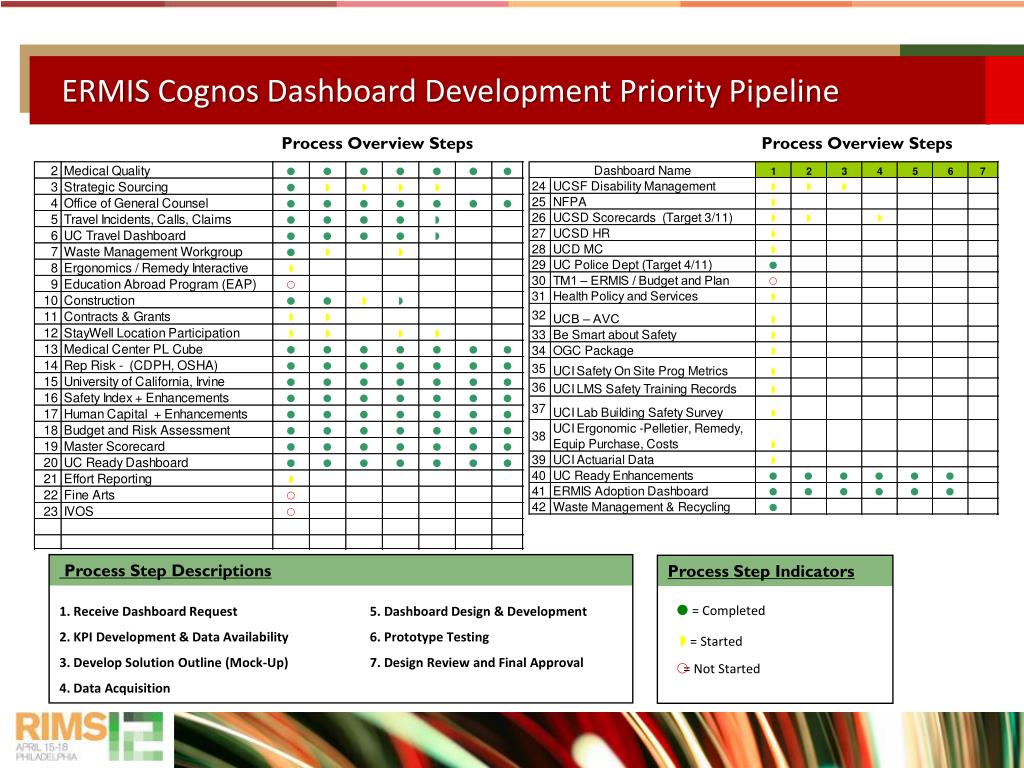Click the yellow marker in Health Policy and Services row
This screenshot has height=768, width=1024.
point(773,296)
